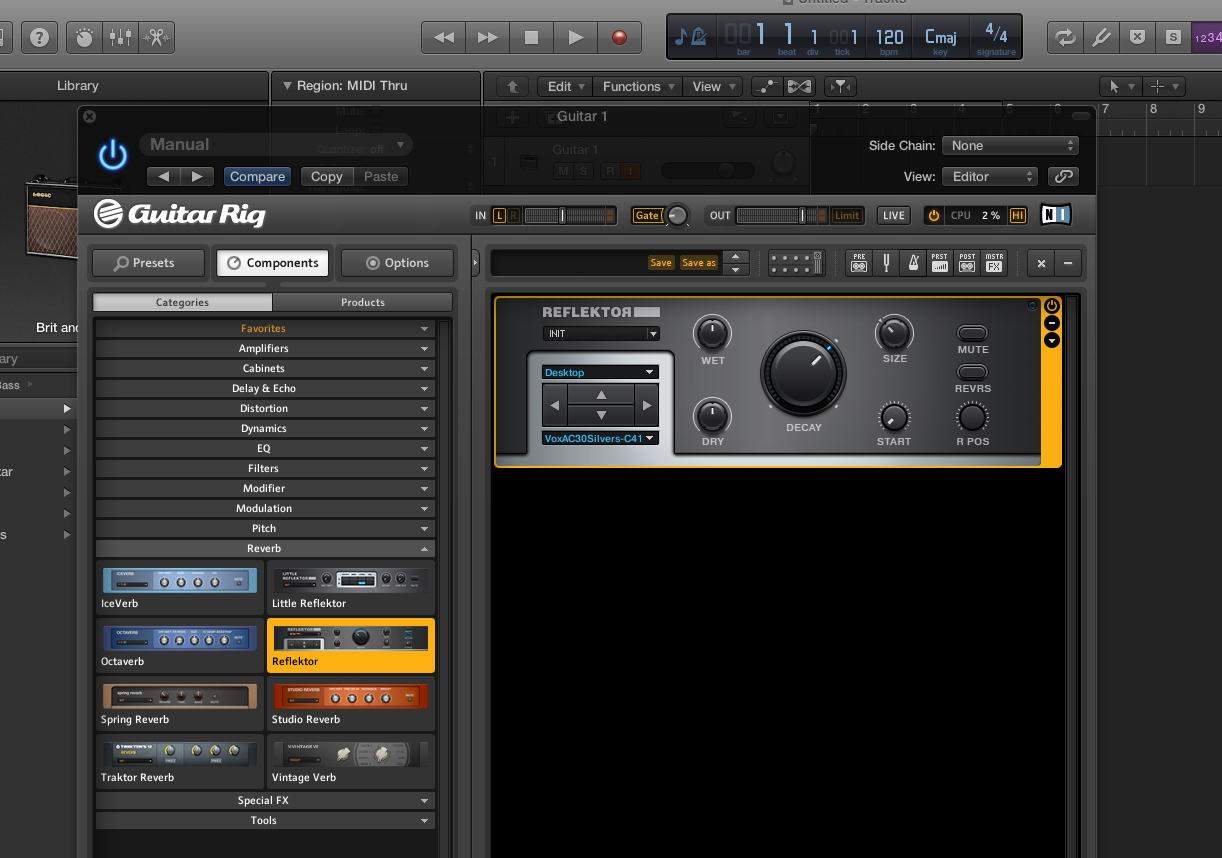The width and height of the screenshot is (1222, 858).
Task: Toggle the Reflektor MUTE button
Action: coord(972,333)
